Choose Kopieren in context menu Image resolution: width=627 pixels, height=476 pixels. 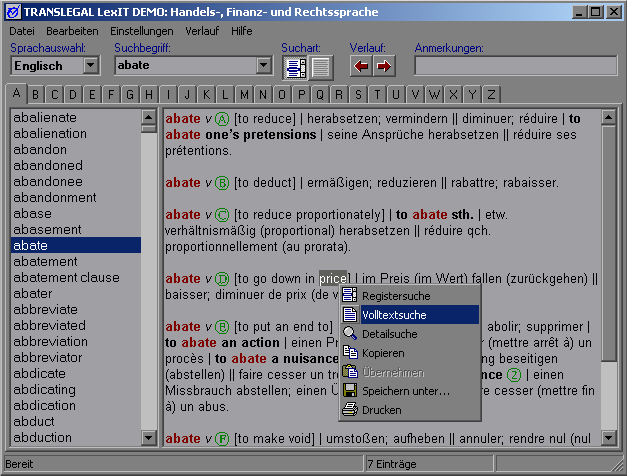(410, 353)
